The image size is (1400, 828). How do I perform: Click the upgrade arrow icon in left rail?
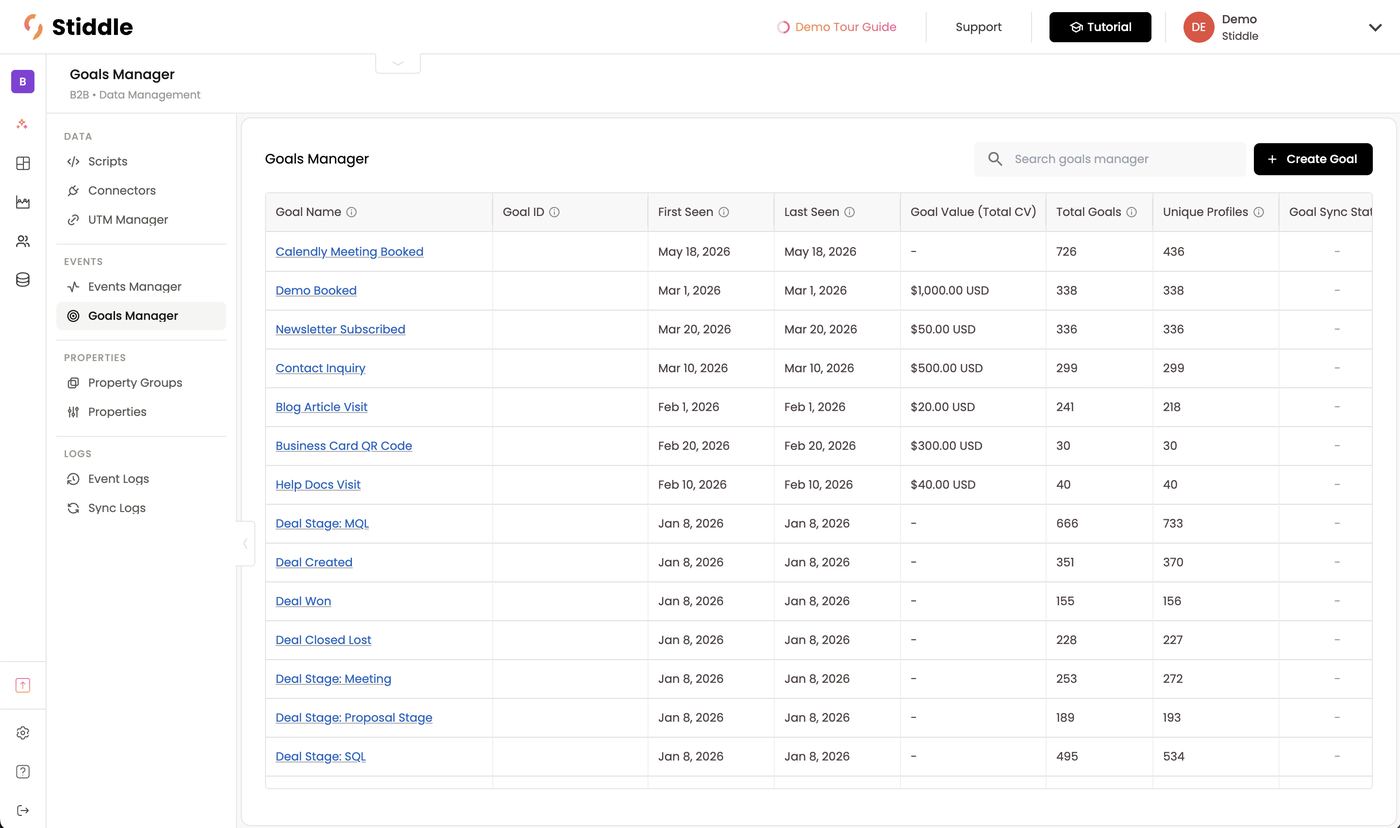(23, 685)
